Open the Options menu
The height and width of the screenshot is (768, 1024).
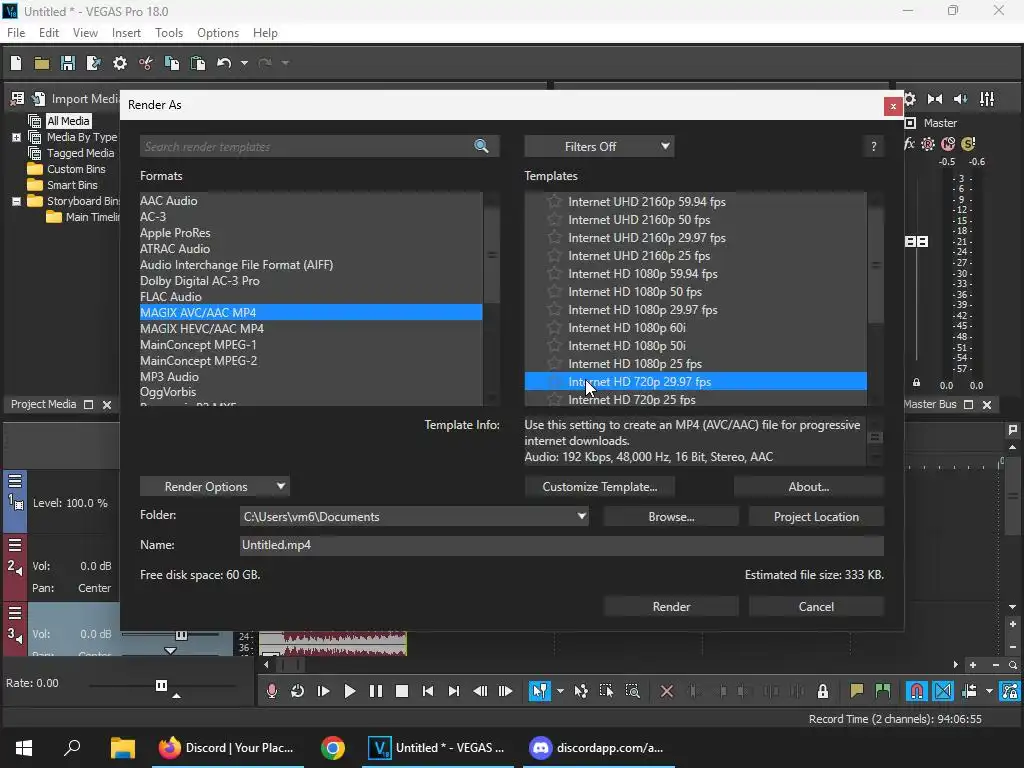pyautogui.click(x=217, y=33)
